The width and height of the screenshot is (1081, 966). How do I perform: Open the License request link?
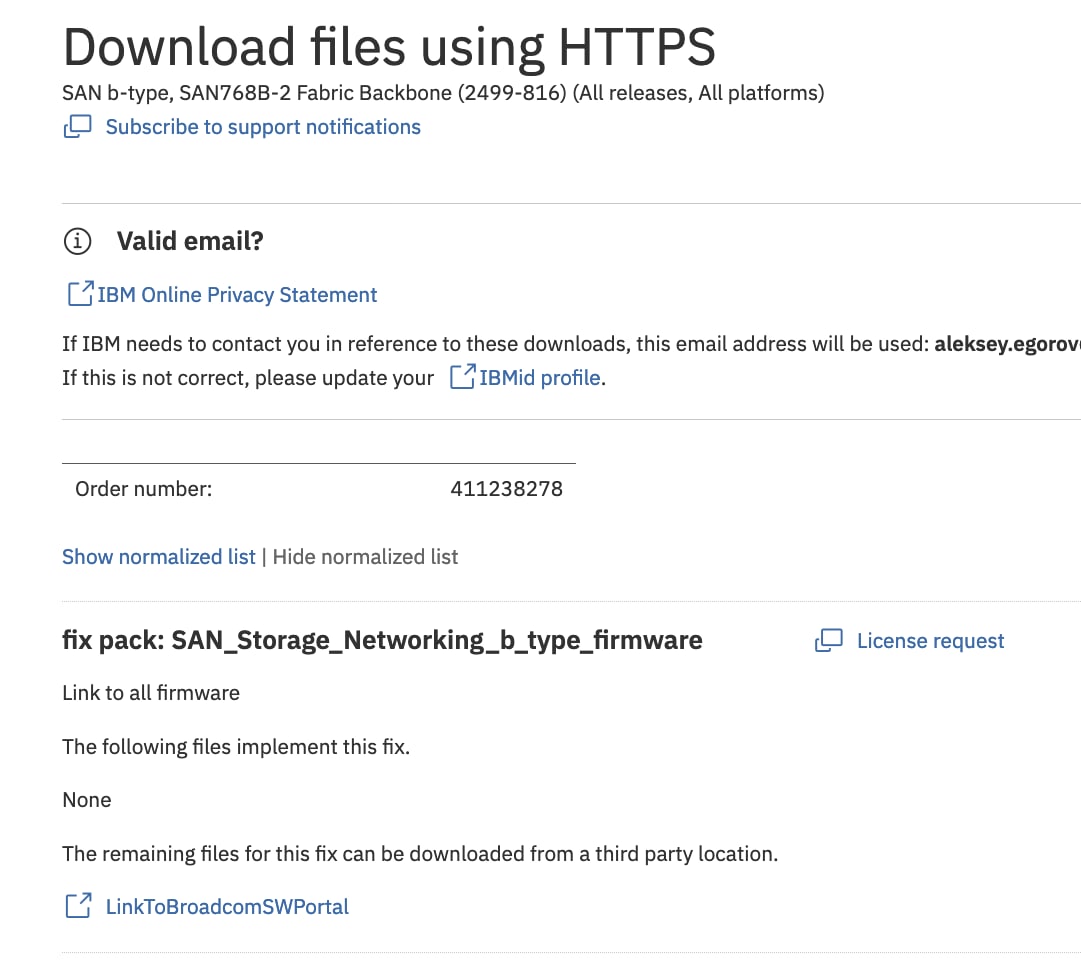[x=931, y=641]
